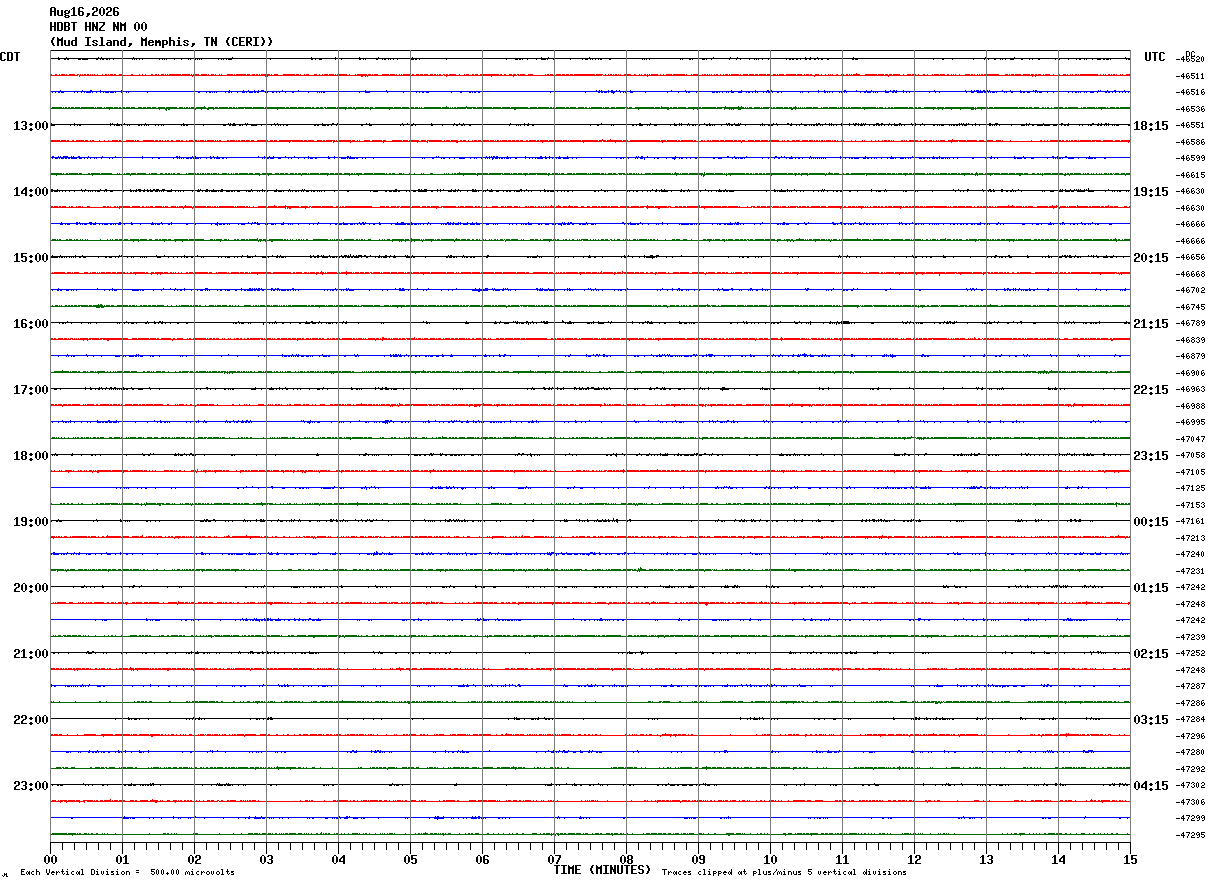Click the DC offset value -46520
This screenshot has width=1210, height=886.
click(1191, 60)
